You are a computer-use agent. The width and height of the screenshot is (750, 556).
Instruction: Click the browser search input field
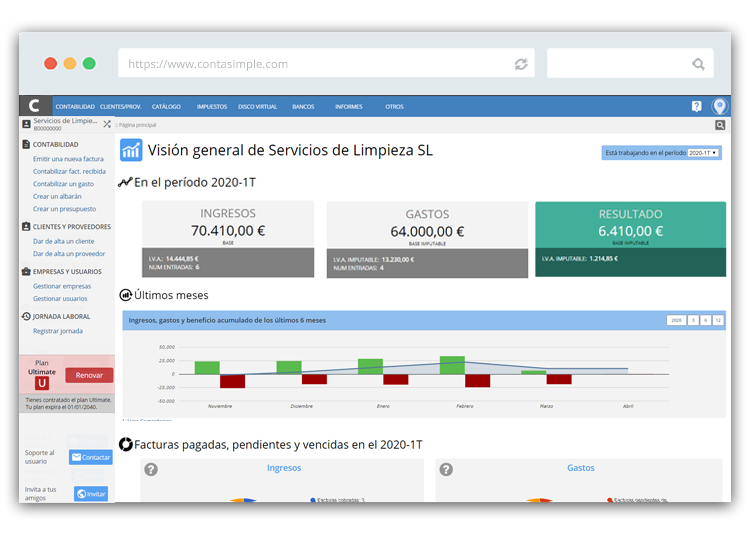coord(630,63)
